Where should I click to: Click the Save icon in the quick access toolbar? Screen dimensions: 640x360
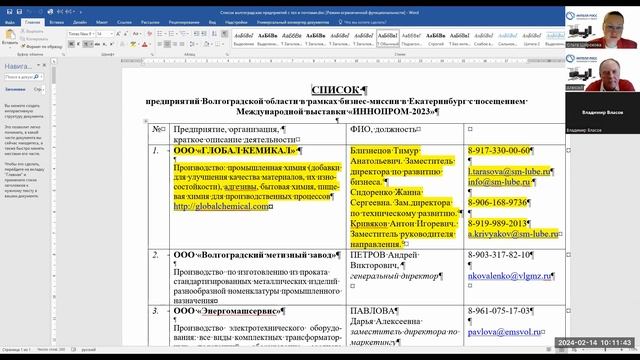9,12
